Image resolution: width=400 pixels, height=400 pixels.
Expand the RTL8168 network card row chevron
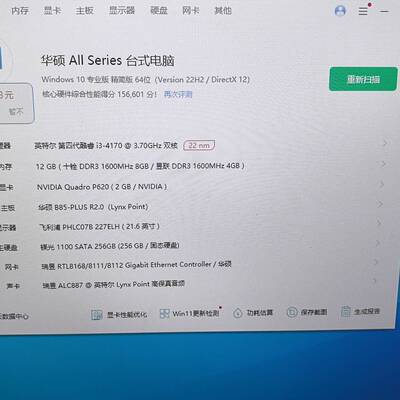[376, 262]
